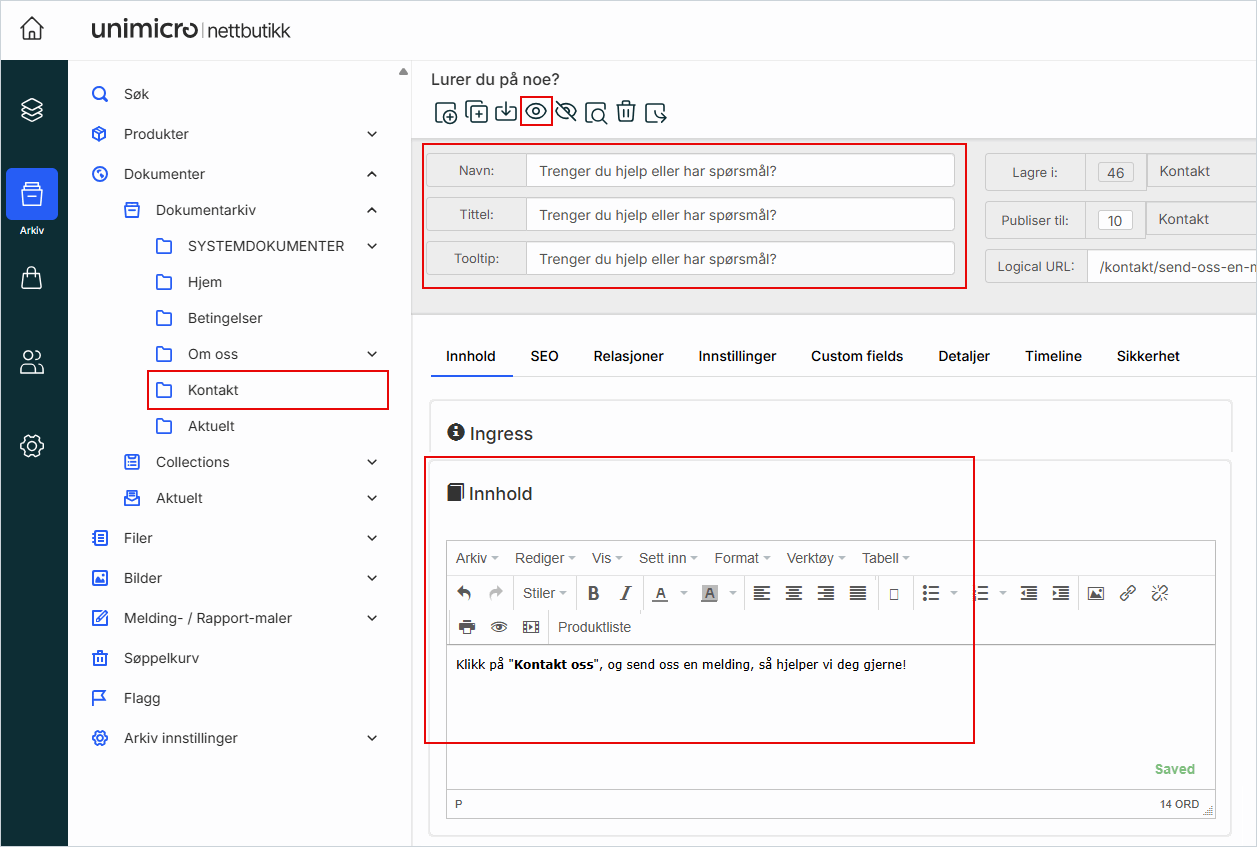
Task: Click the crossed-out eye to hide document
Action: click(x=566, y=112)
